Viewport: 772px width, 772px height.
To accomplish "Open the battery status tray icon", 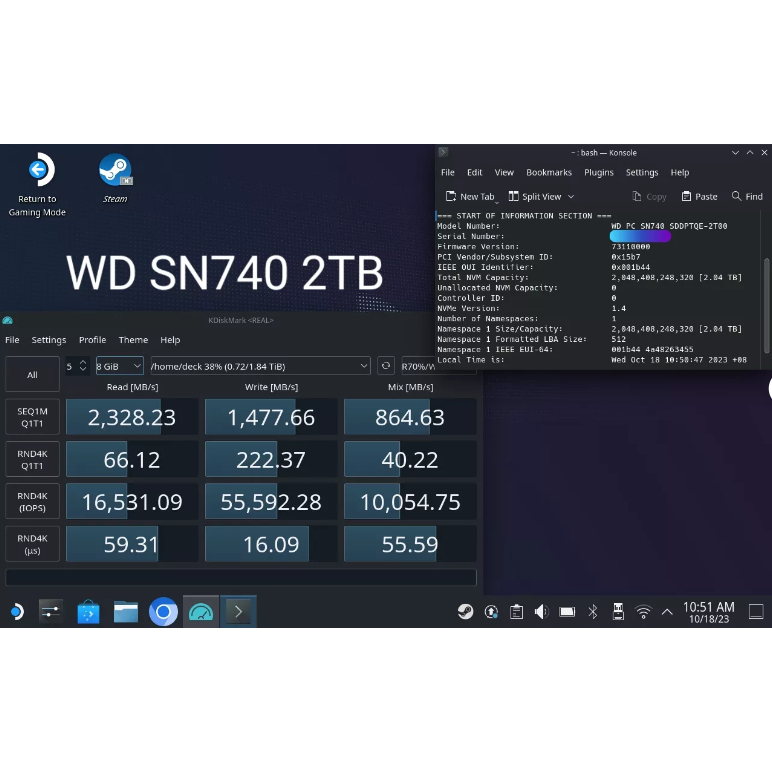I will tap(567, 612).
